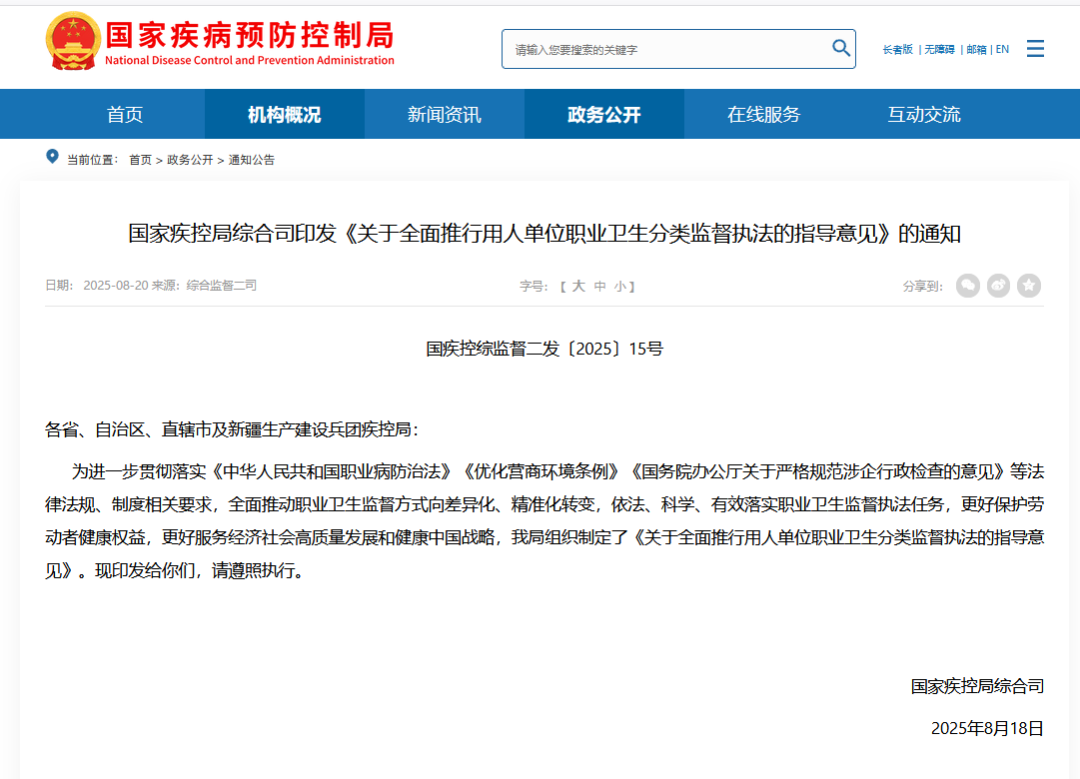
Task: Open the 邮箱 mail link
Action: pyautogui.click(x=976, y=50)
